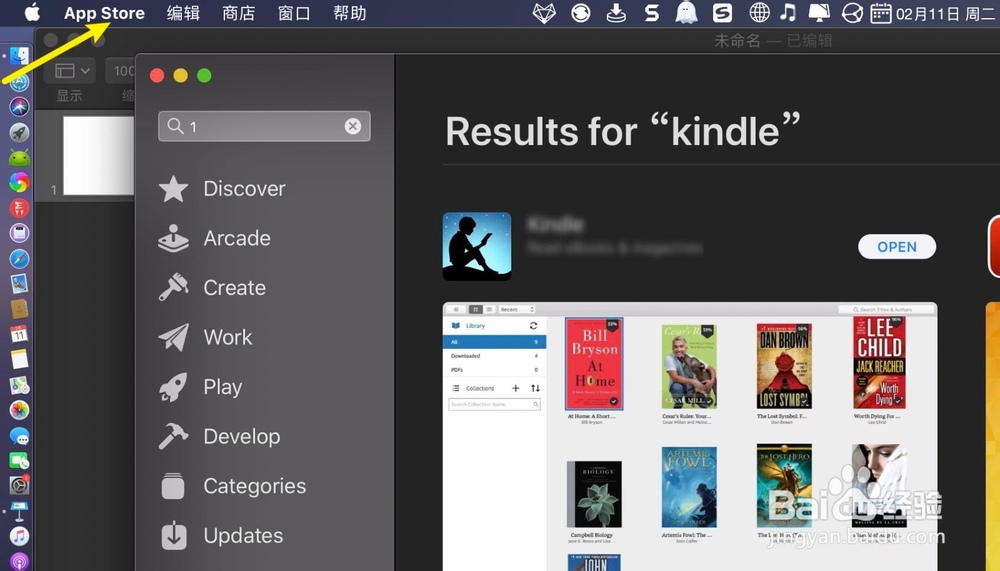Image resolution: width=1000 pixels, height=571 pixels.
Task: Click the download tray status icon
Action: 616,13
